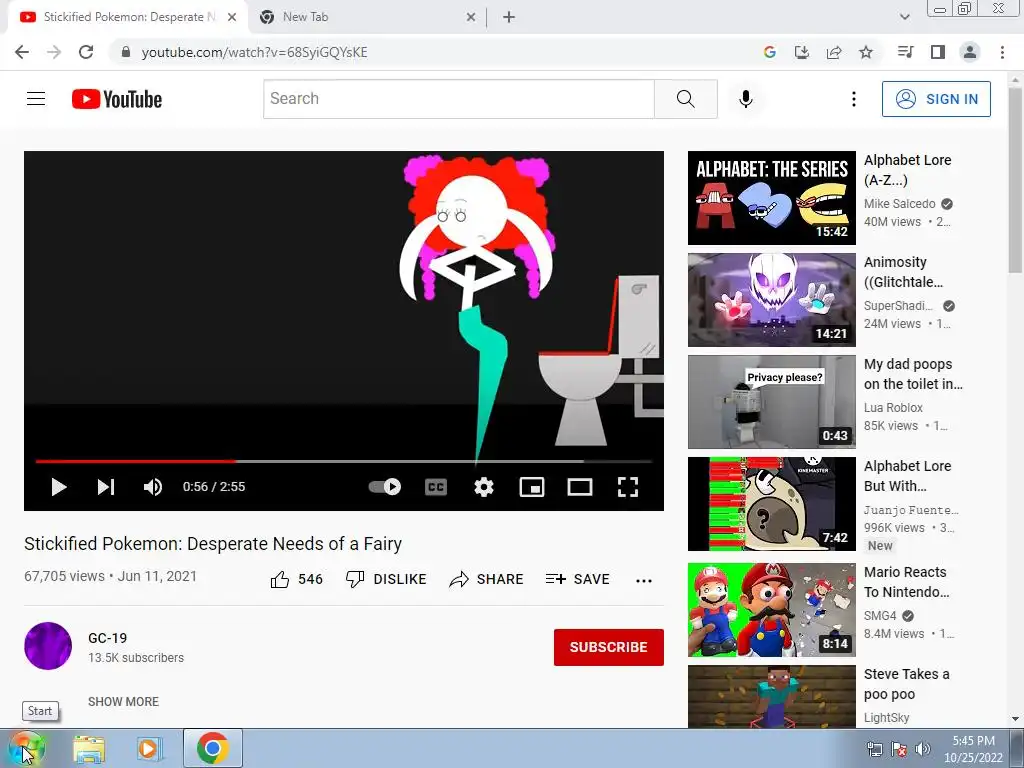The height and width of the screenshot is (768, 1024).
Task: Open GC-19 channel avatar
Action: [x=48, y=646]
